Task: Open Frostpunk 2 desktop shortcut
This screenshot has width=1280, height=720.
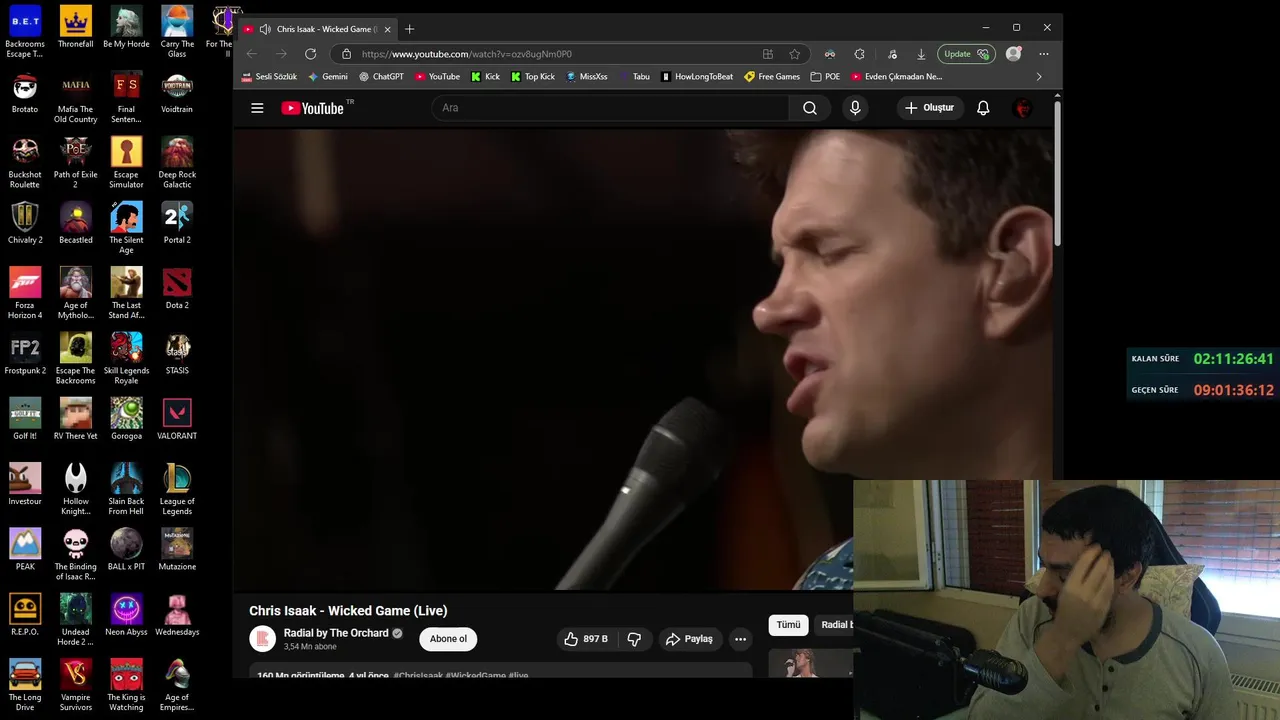Action: click(x=25, y=355)
